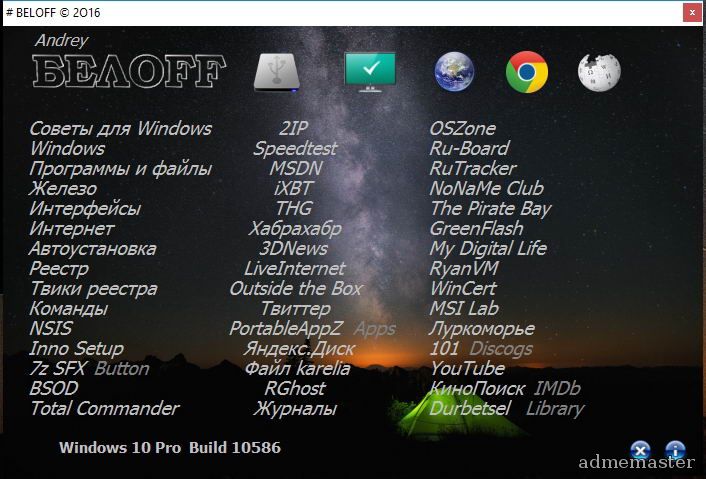Open the Wikipedia globe icon
Screen dimensions: 706x479
(599, 72)
